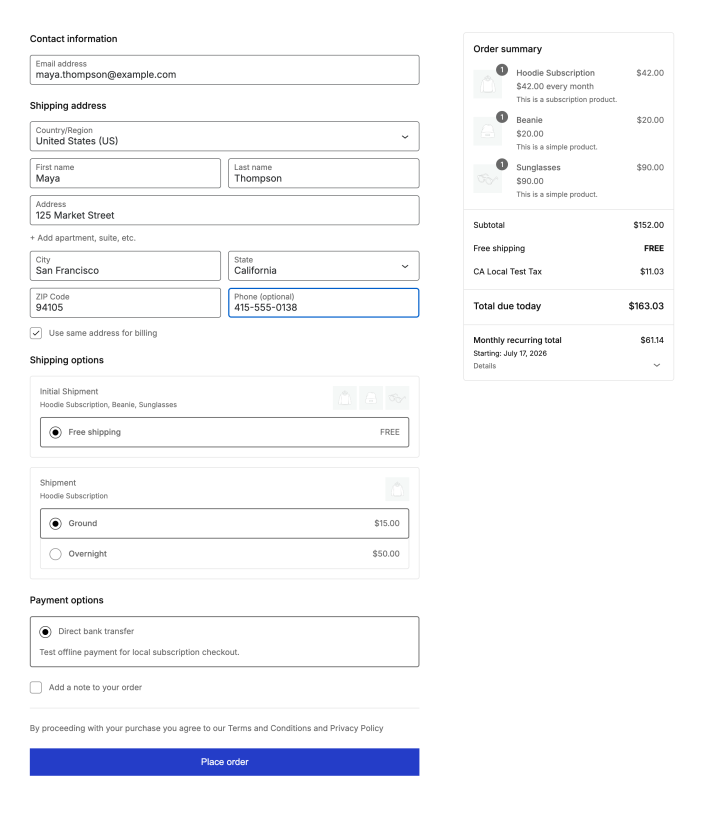704x825 pixels.
Task: Click the Hoodie Subscription product name
Action: tap(555, 73)
